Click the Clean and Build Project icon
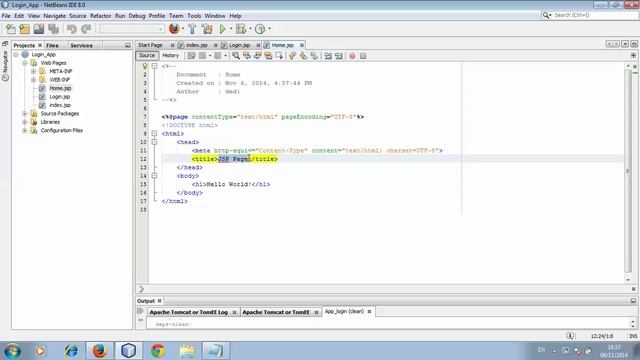 [x=207, y=29]
